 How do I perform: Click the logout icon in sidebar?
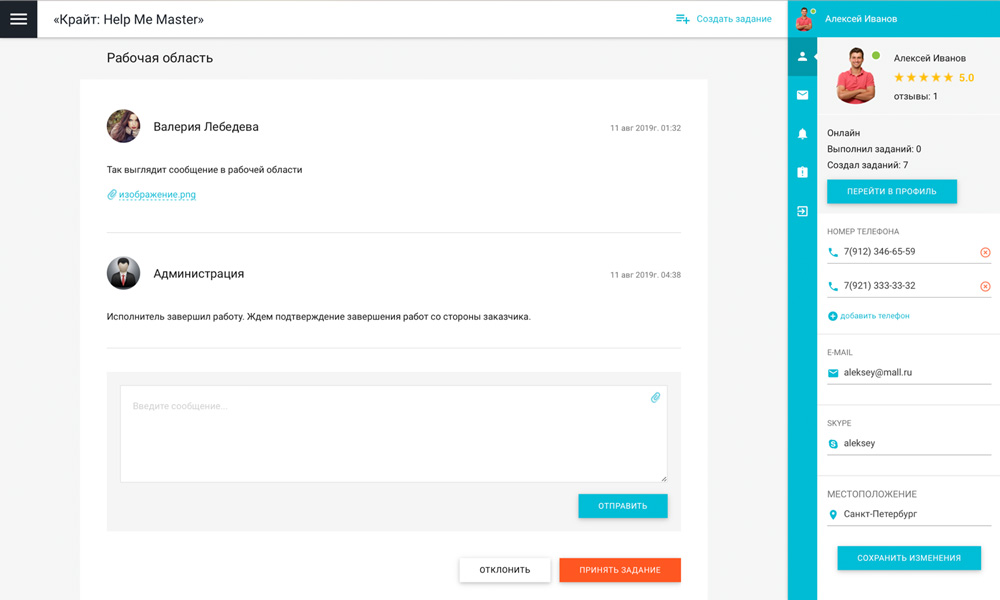[802, 211]
